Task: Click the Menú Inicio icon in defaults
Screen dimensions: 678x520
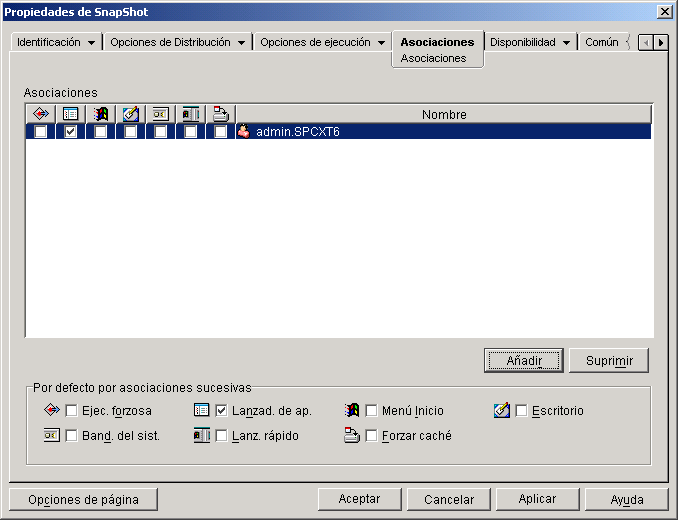Action: pos(352,410)
